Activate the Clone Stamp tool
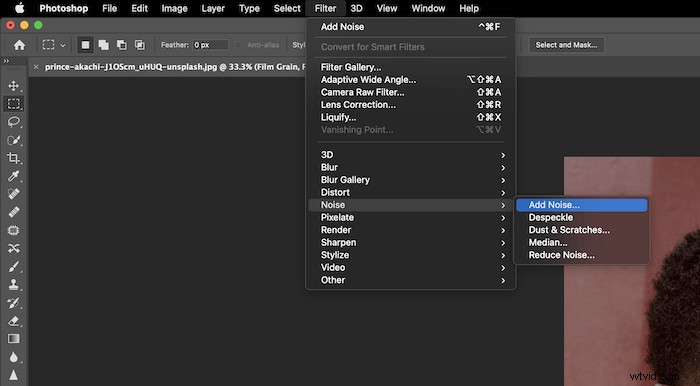The height and width of the screenshot is (386, 700). [x=13, y=285]
